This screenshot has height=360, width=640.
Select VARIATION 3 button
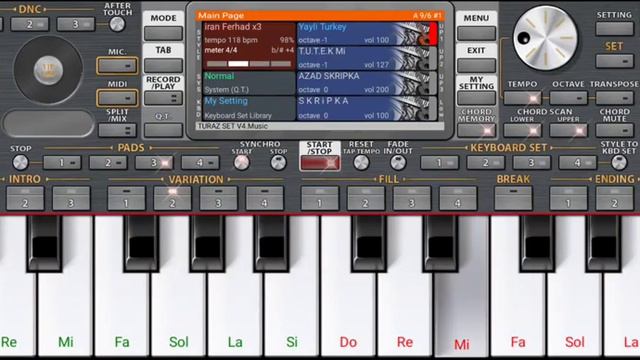(218, 198)
